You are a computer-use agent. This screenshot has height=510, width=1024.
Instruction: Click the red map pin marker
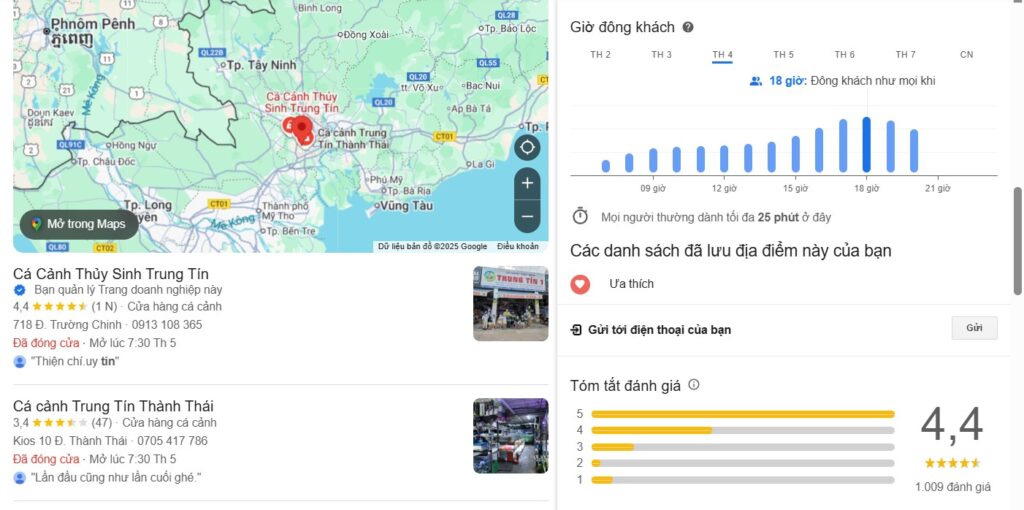point(302,130)
